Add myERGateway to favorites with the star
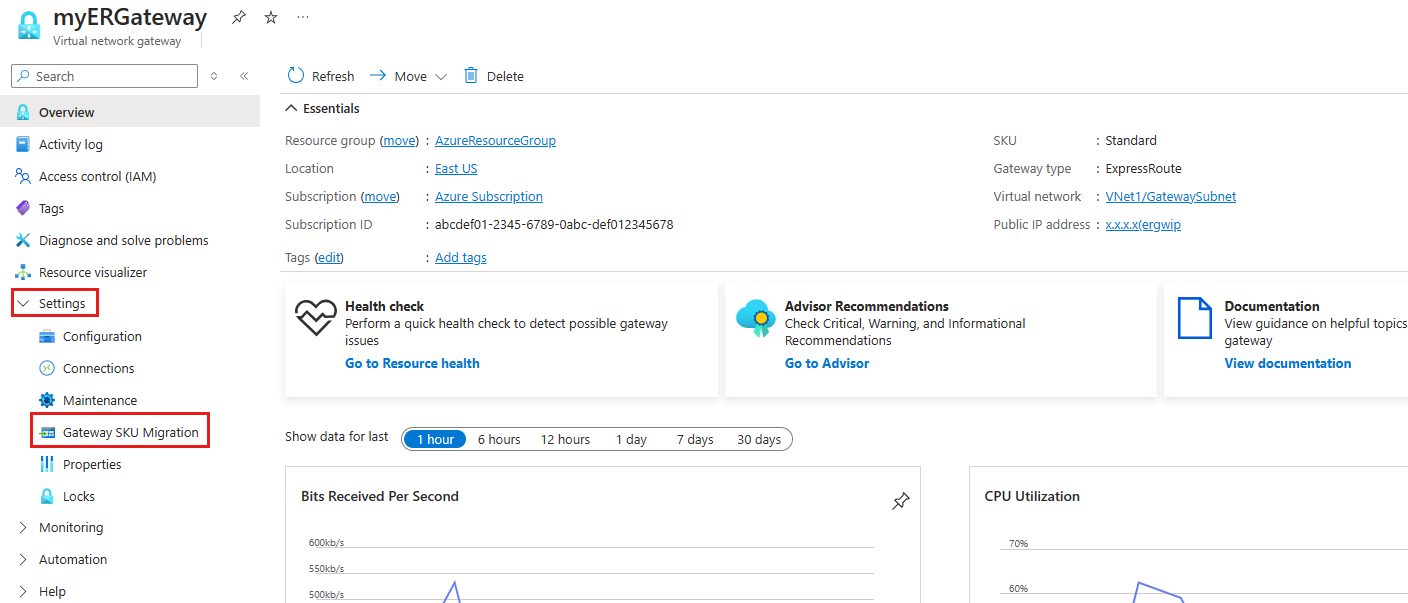This screenshot has width=1408, height=603. (271, 18)
